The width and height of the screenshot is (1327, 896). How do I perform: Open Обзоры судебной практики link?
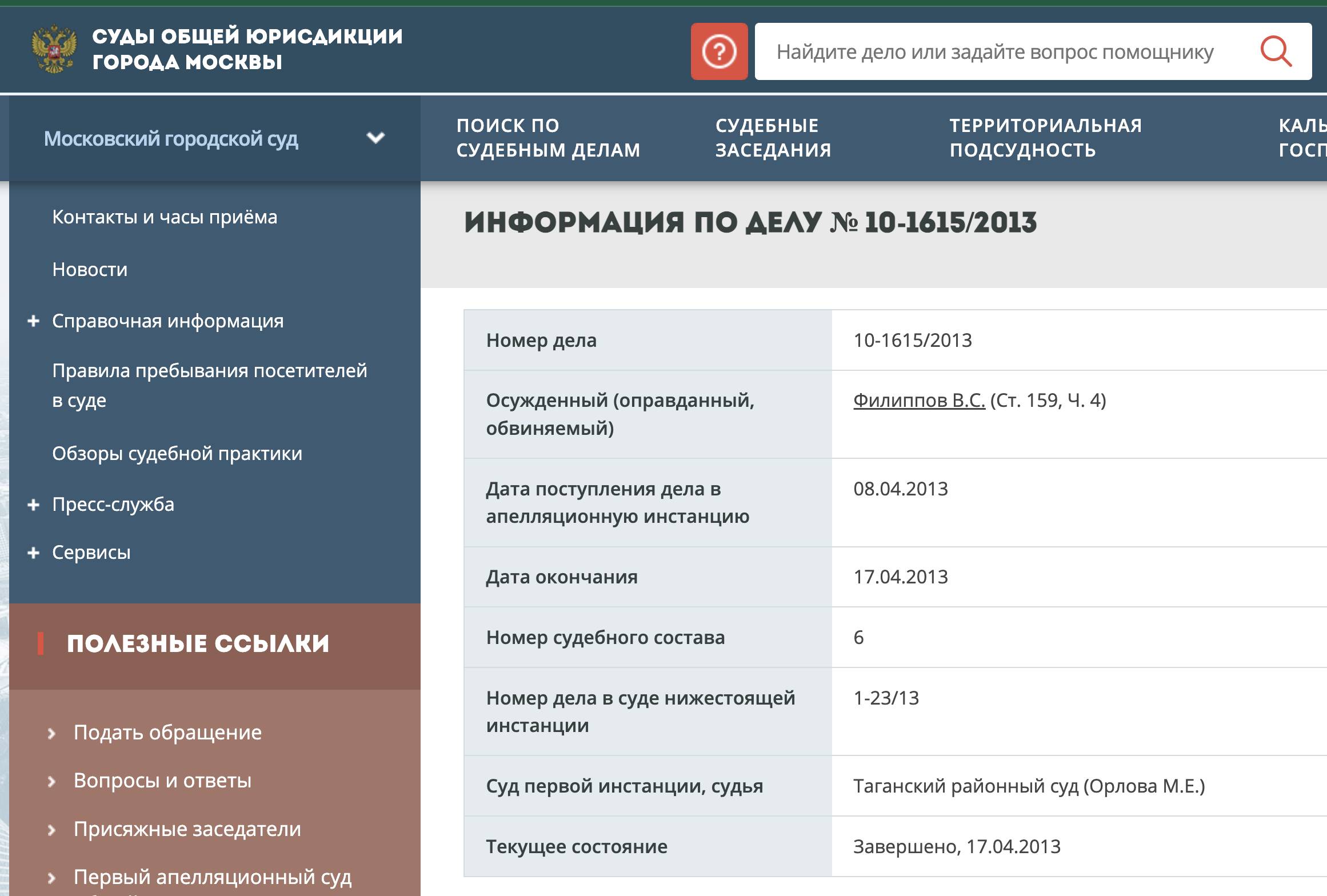click(177, 453)
